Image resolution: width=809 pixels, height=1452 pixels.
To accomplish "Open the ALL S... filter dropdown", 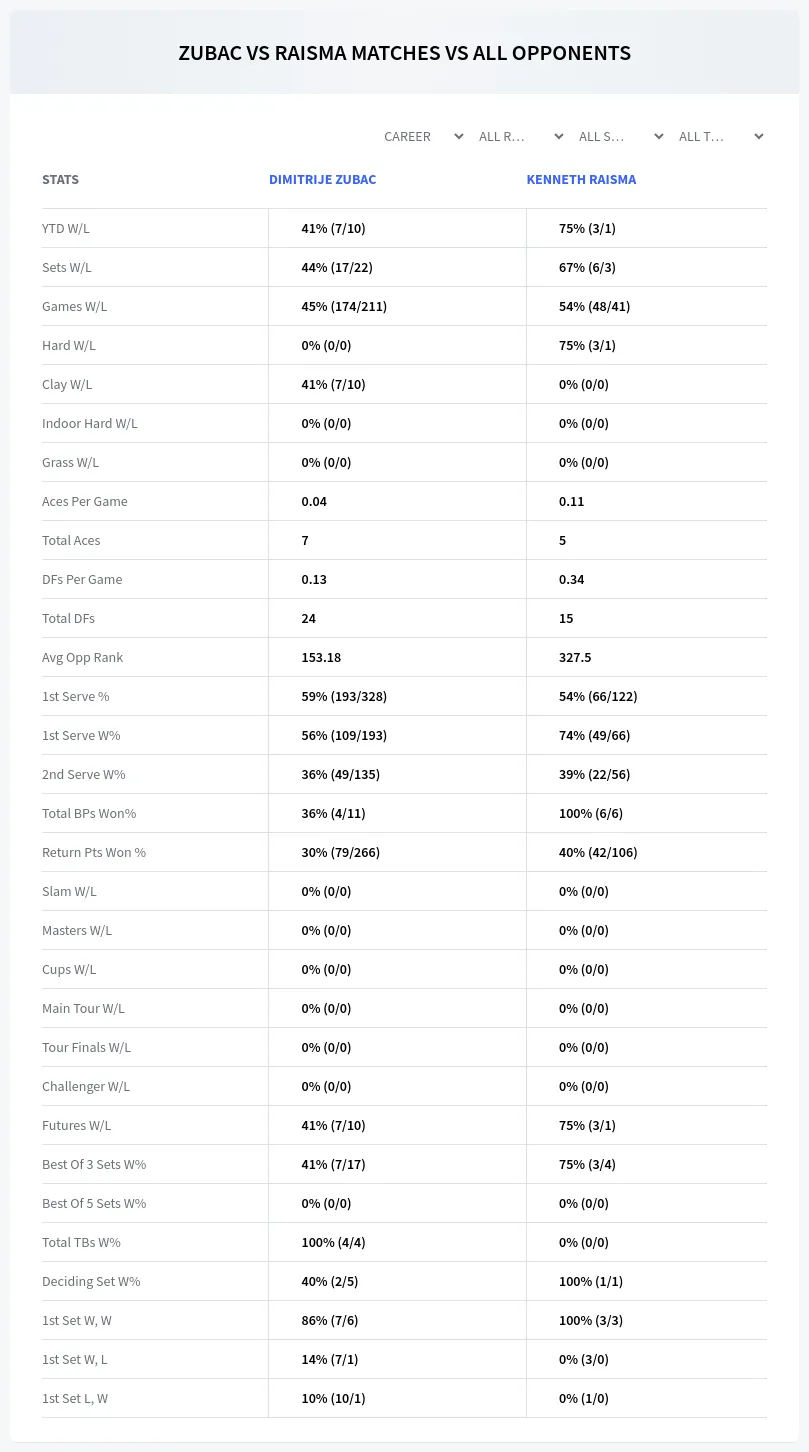I will pos(621,136).
